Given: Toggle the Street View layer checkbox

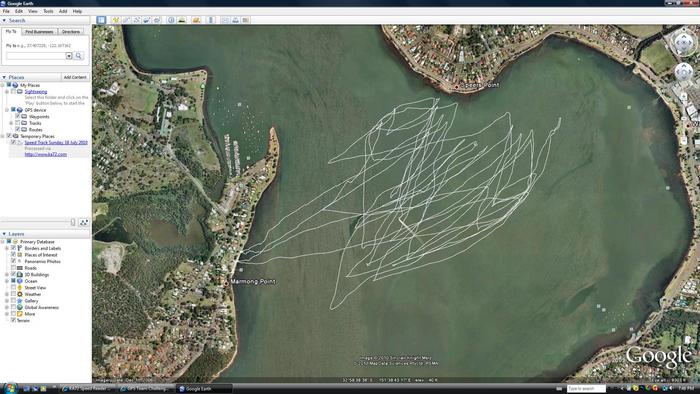Looking at the screenshot, I should (13, 287).
